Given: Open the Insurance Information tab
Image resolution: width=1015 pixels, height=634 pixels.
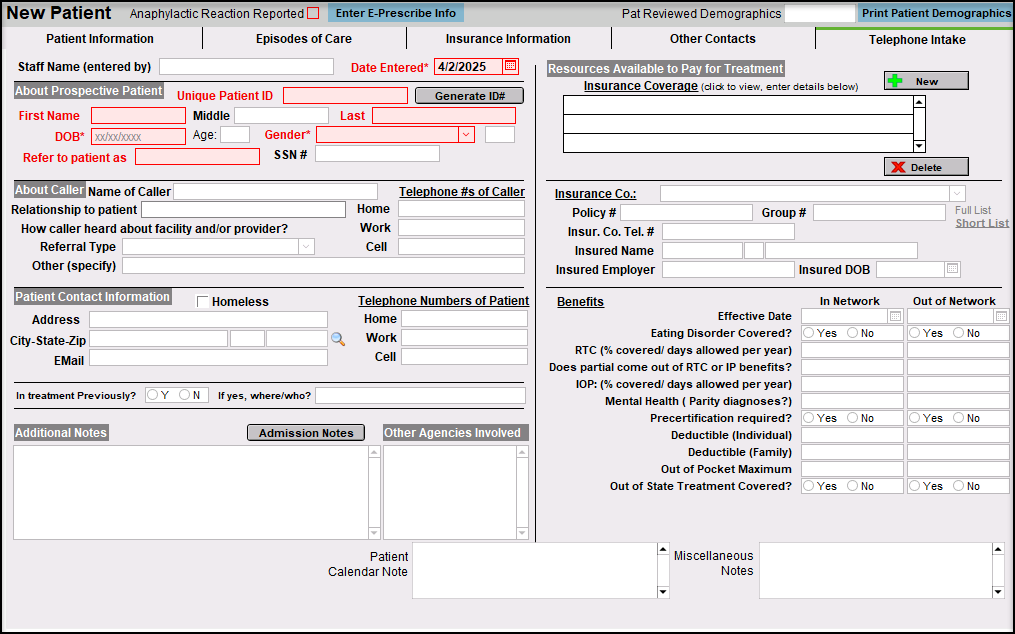Looking at the screenshot, I should [508, 39].
